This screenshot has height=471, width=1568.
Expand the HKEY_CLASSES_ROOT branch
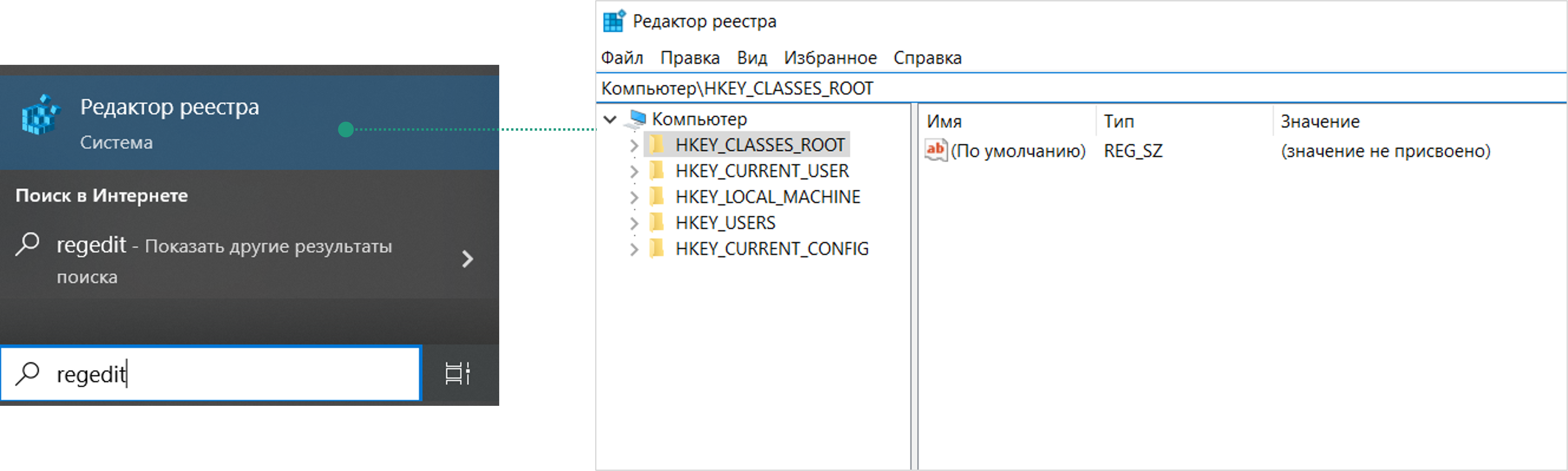634,145
